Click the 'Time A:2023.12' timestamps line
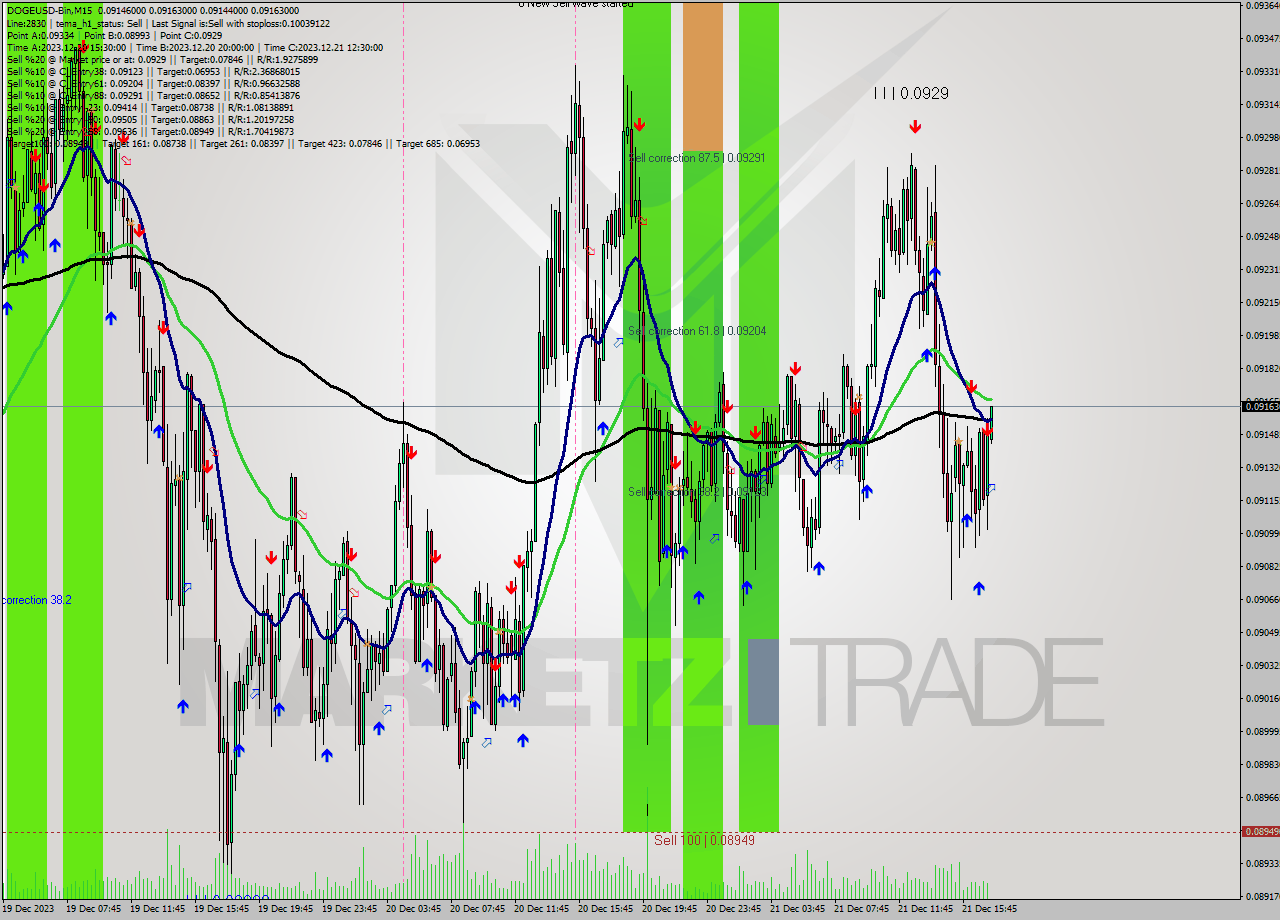 pyautogui.click(x=194, y=47)
